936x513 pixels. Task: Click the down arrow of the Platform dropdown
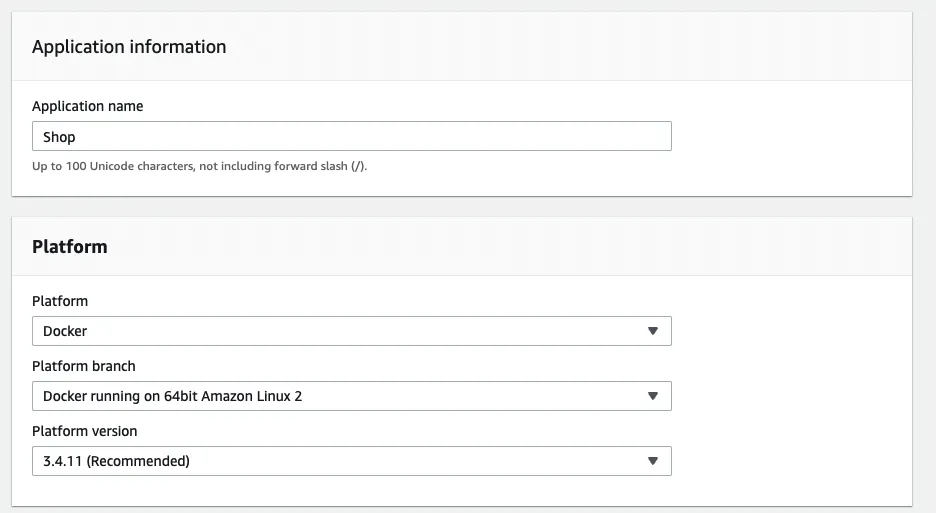(652, 331)
